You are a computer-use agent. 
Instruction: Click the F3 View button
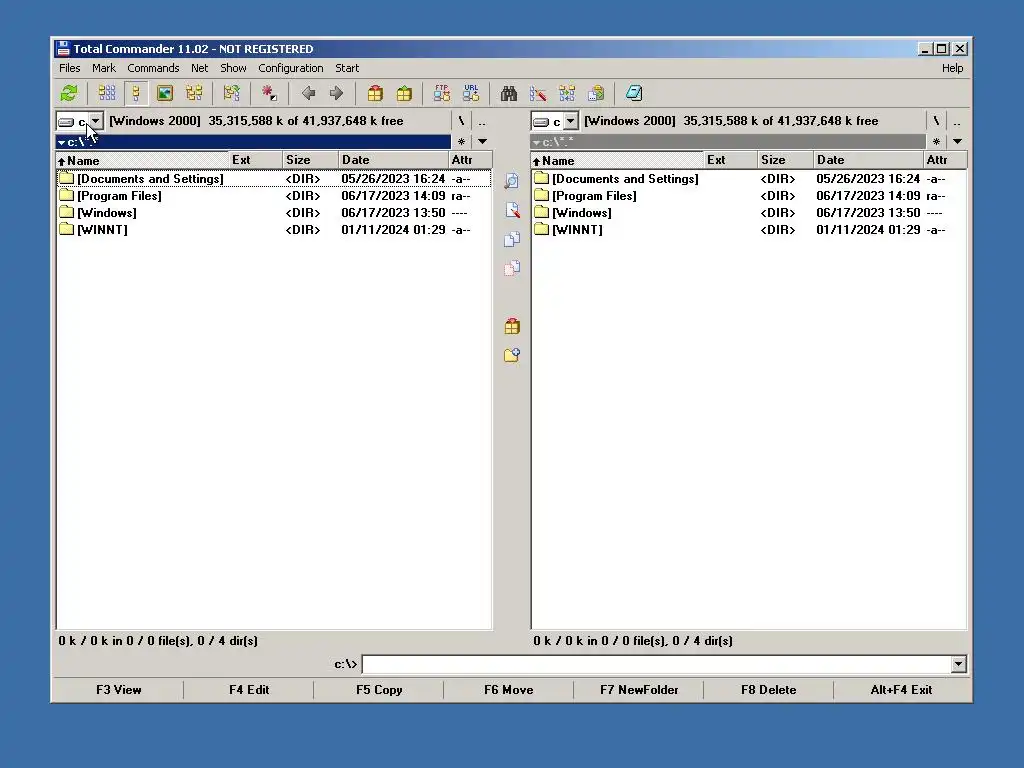[x=118, y=690]
